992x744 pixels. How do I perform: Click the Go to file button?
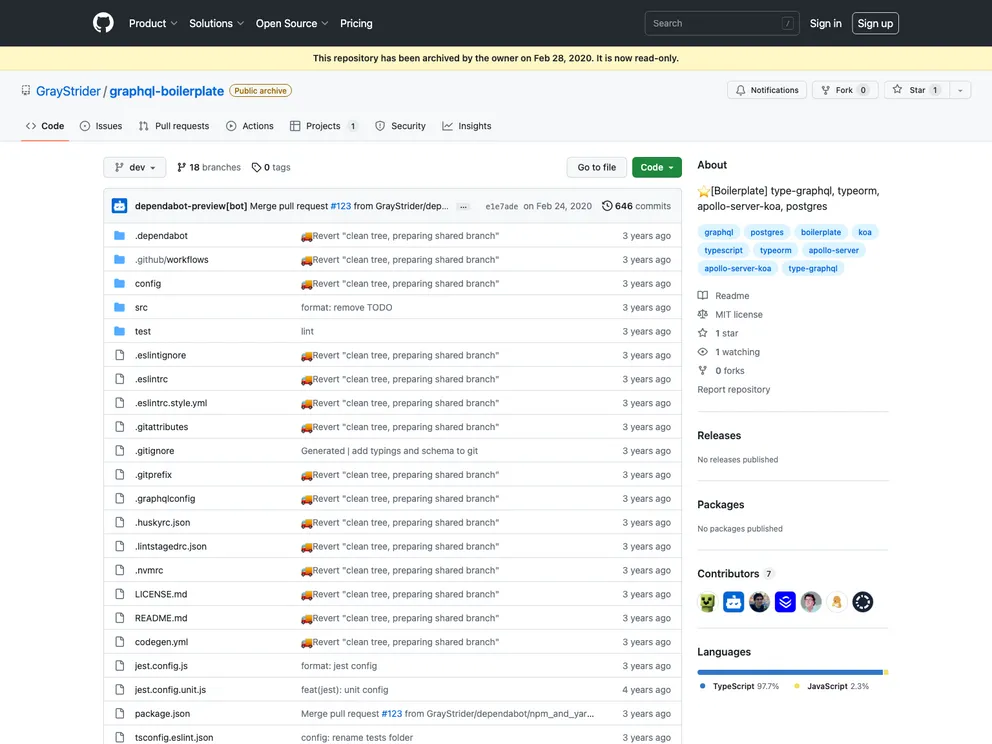(x=597, y=167)
